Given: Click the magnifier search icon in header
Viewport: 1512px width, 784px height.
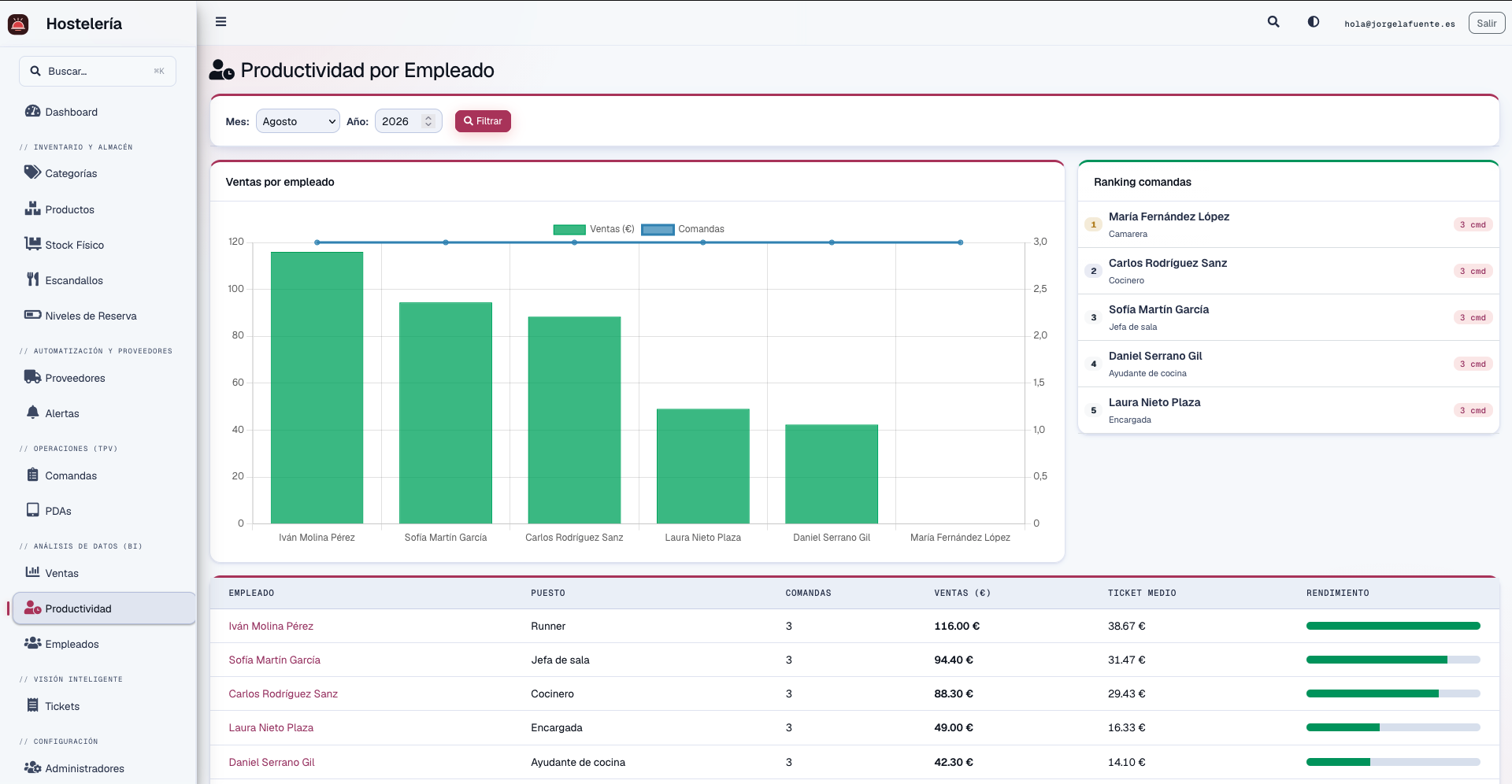Looking at the screenshot, I should 1273,22.
